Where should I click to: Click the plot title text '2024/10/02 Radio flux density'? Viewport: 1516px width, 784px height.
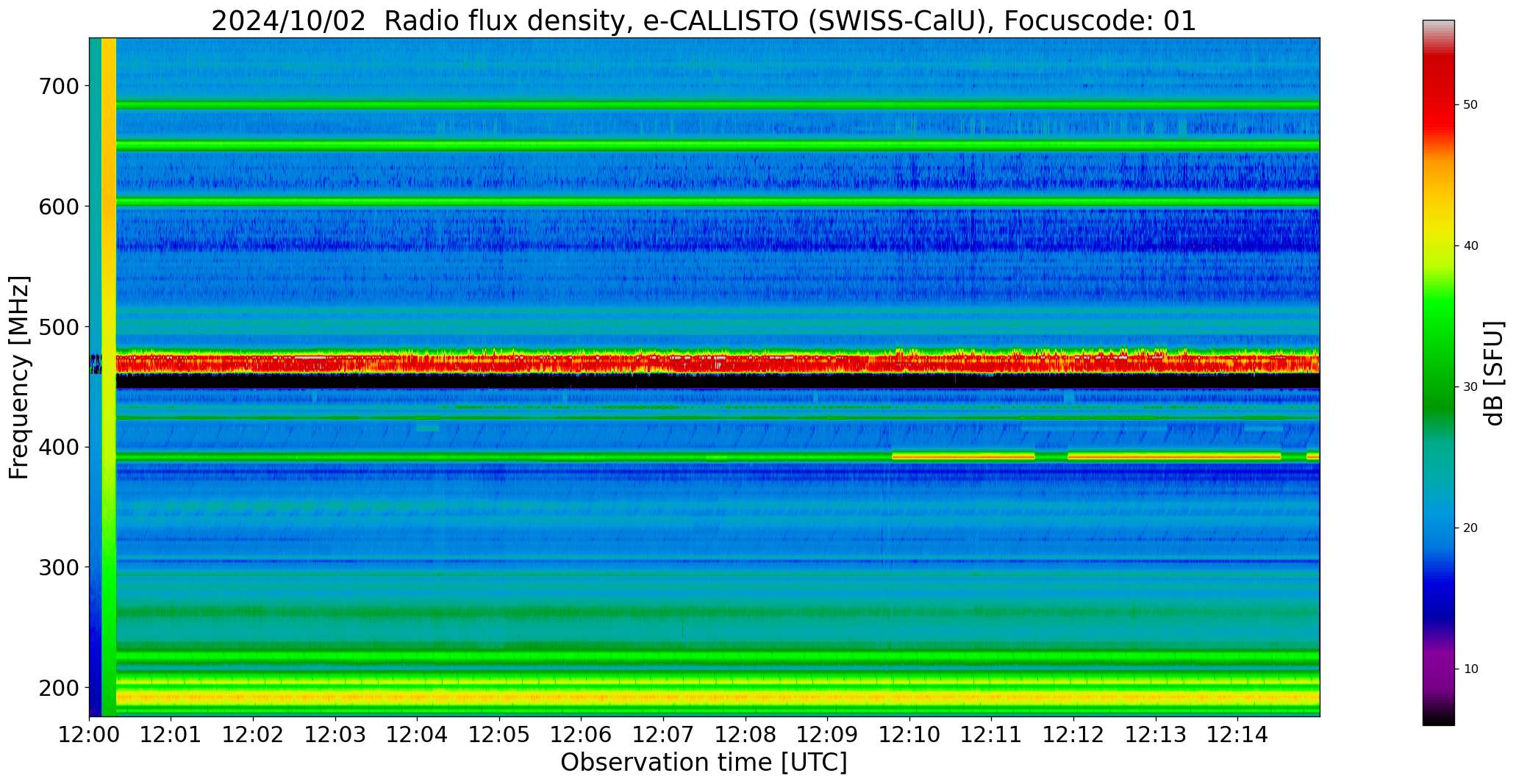(x=418, y=21)
